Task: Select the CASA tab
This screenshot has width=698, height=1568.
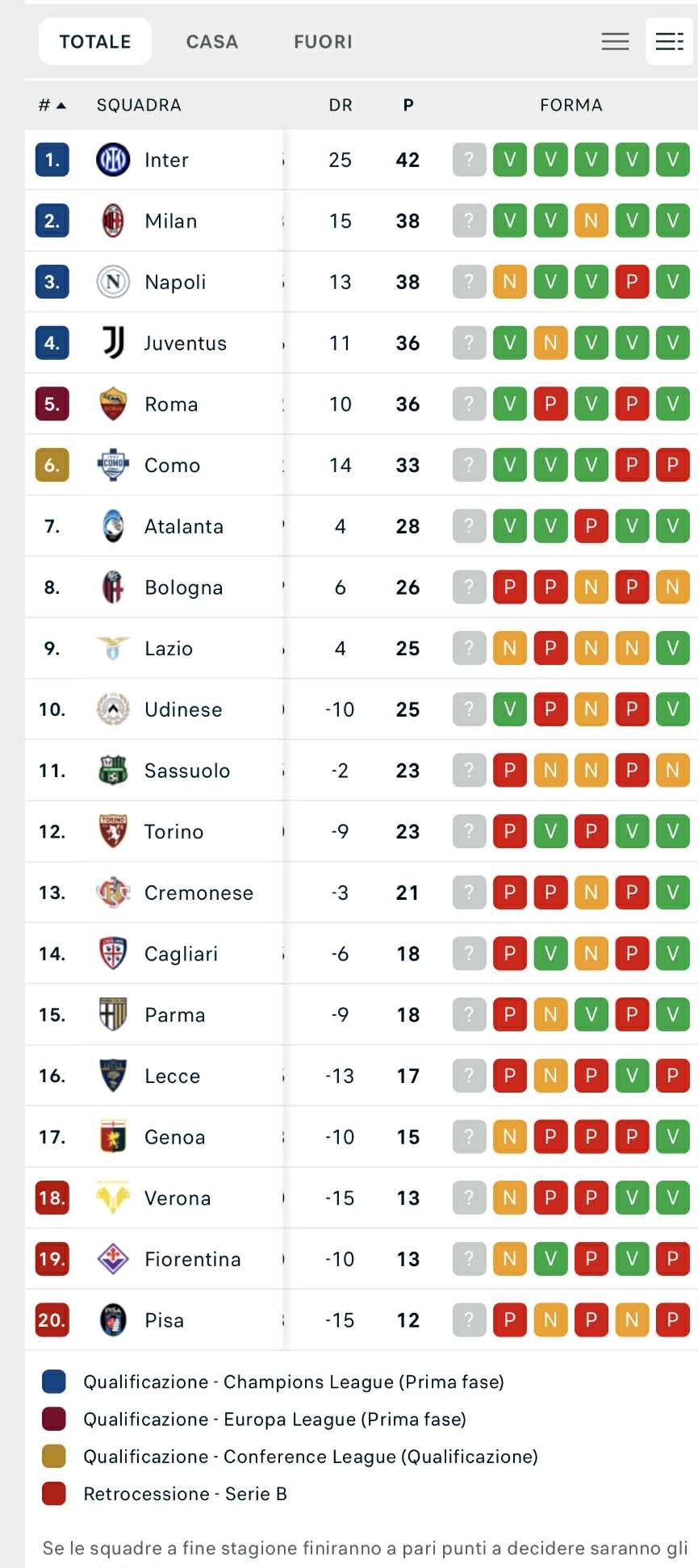Action: (x=212, y=42)
